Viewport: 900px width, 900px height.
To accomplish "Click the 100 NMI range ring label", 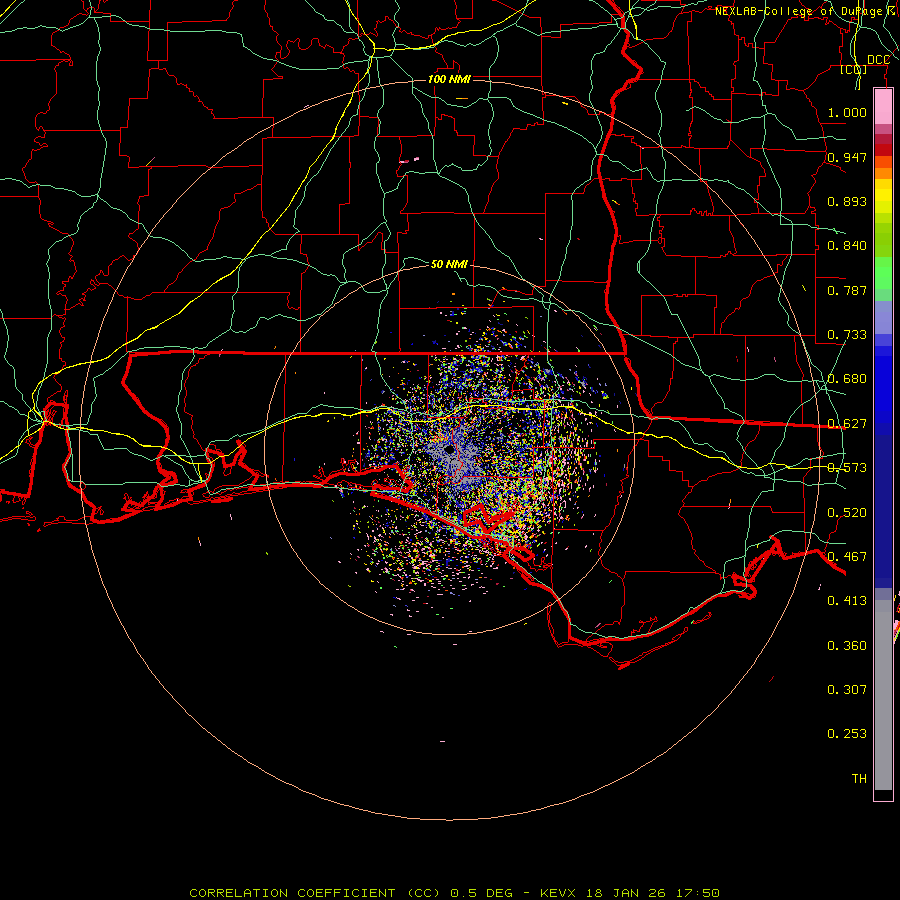I will [x=449, y=79].
